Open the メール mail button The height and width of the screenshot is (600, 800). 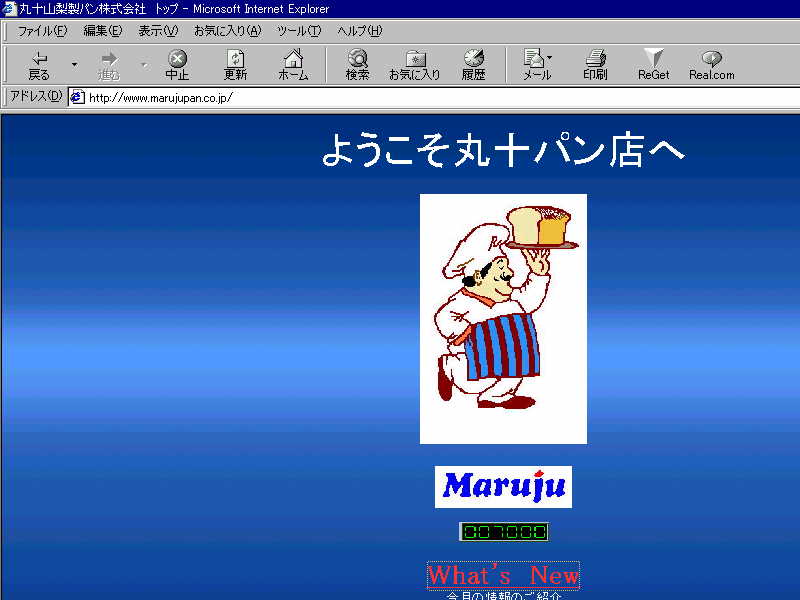click(x=535, y=65)
